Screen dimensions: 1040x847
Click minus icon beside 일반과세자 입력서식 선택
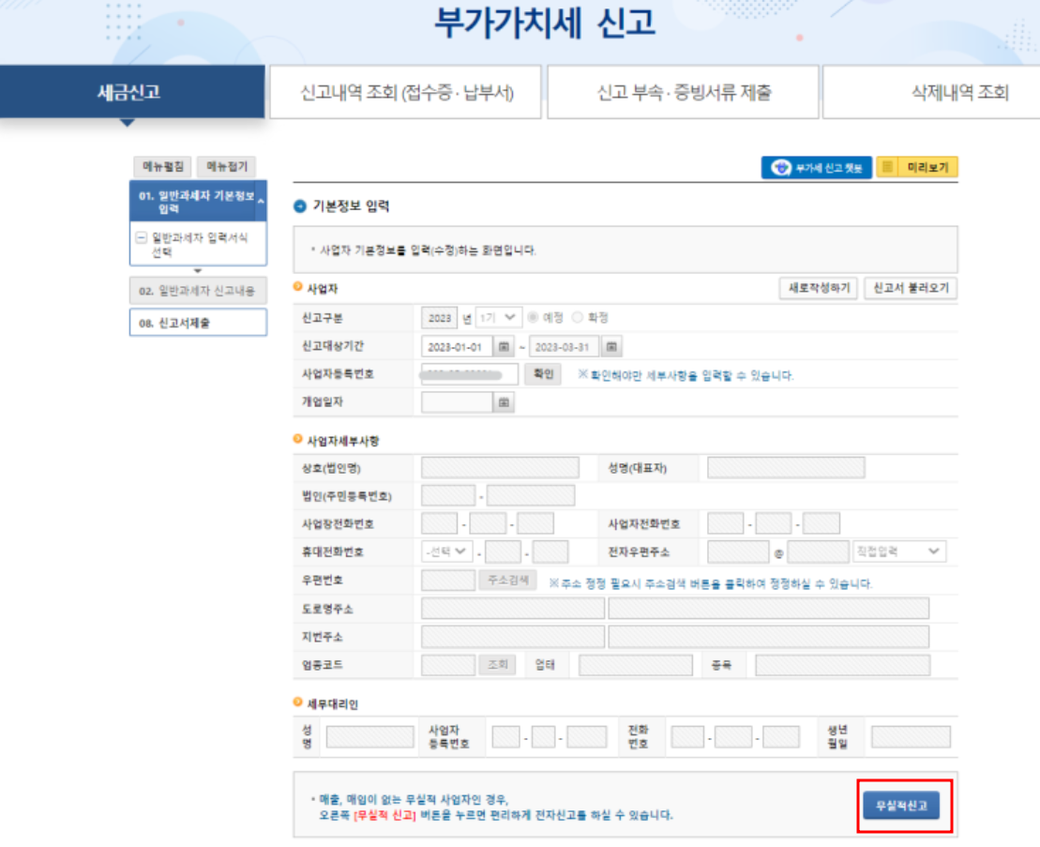141,238
